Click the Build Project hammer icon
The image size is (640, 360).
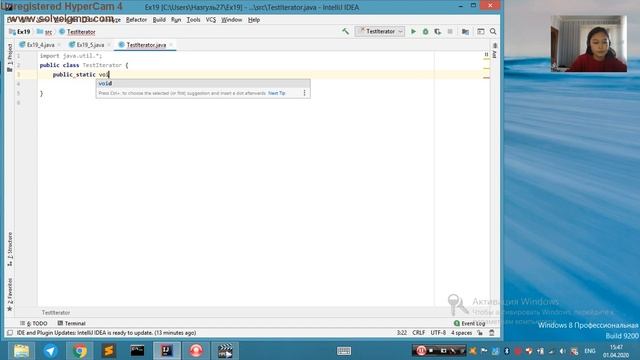tap(345, 31)
